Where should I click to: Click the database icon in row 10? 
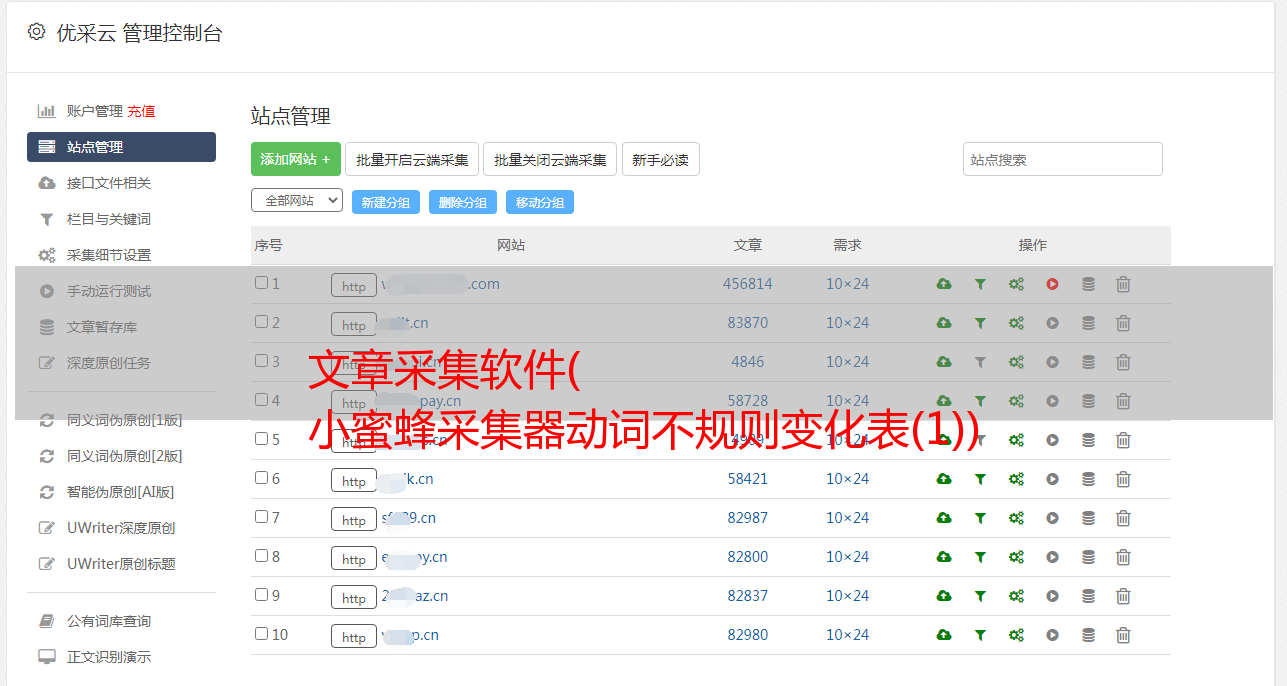tap(1088, 635)
